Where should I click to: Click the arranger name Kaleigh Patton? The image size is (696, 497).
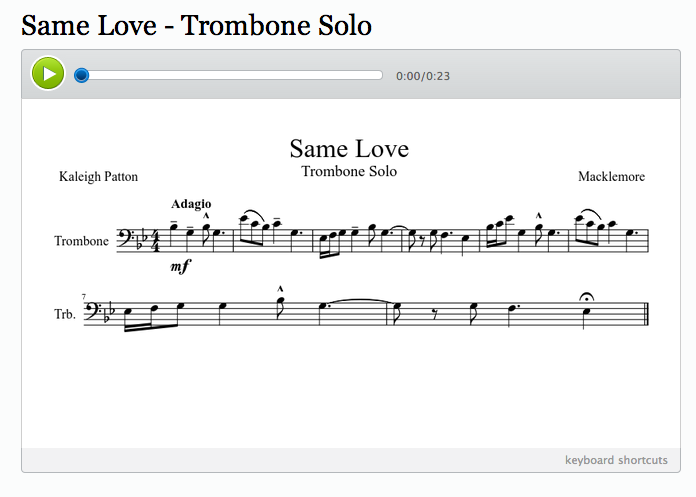pyautogui.click(x=99, y=177)
